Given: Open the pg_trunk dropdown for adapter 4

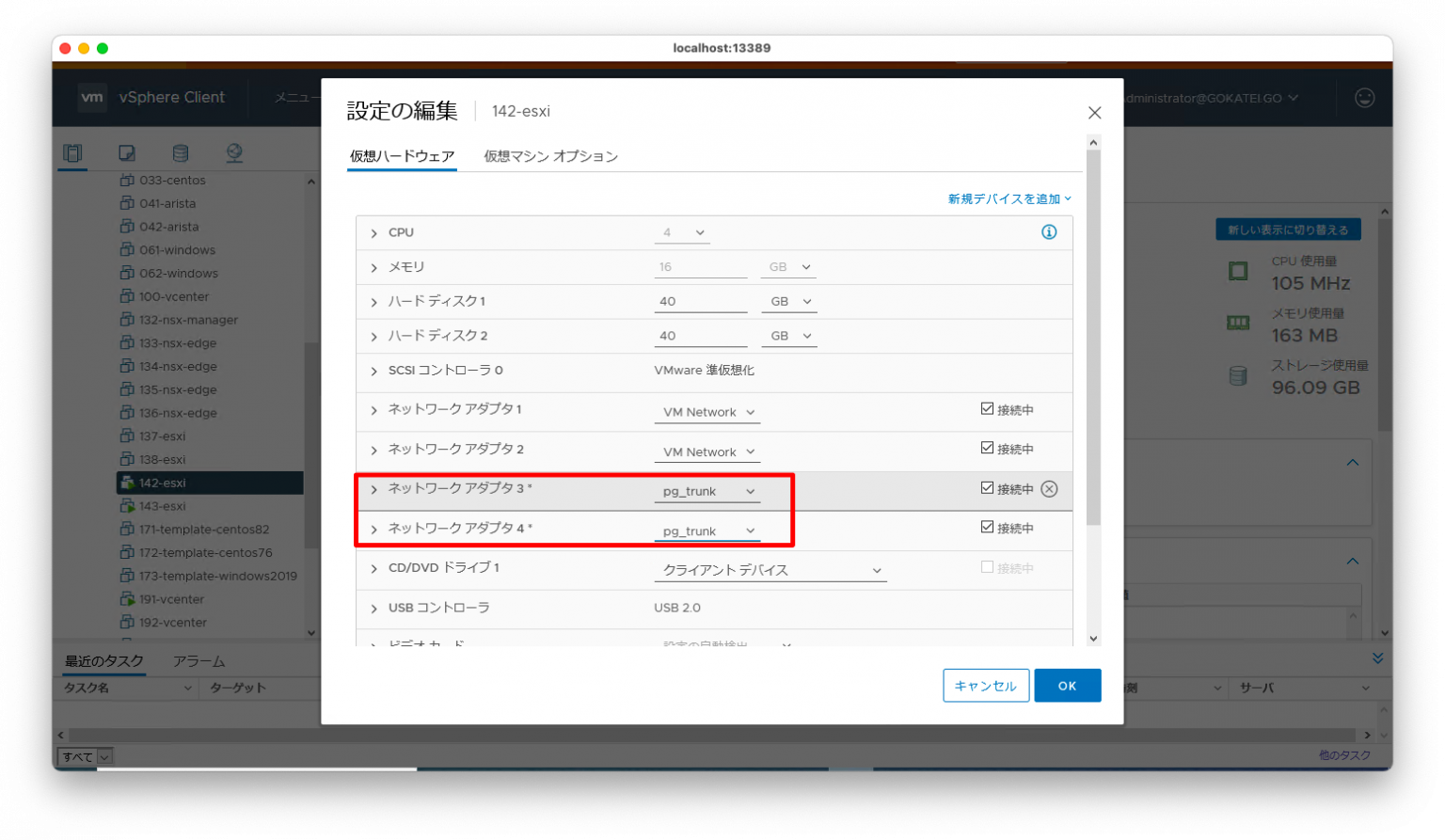Looking at the screenshot, I should (707, 530).
